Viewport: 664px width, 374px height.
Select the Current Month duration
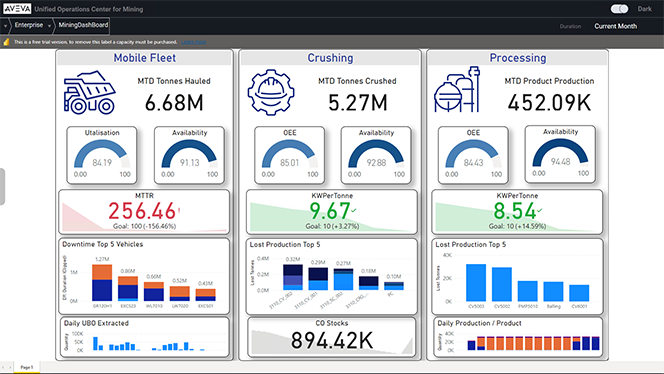[615, 26]
